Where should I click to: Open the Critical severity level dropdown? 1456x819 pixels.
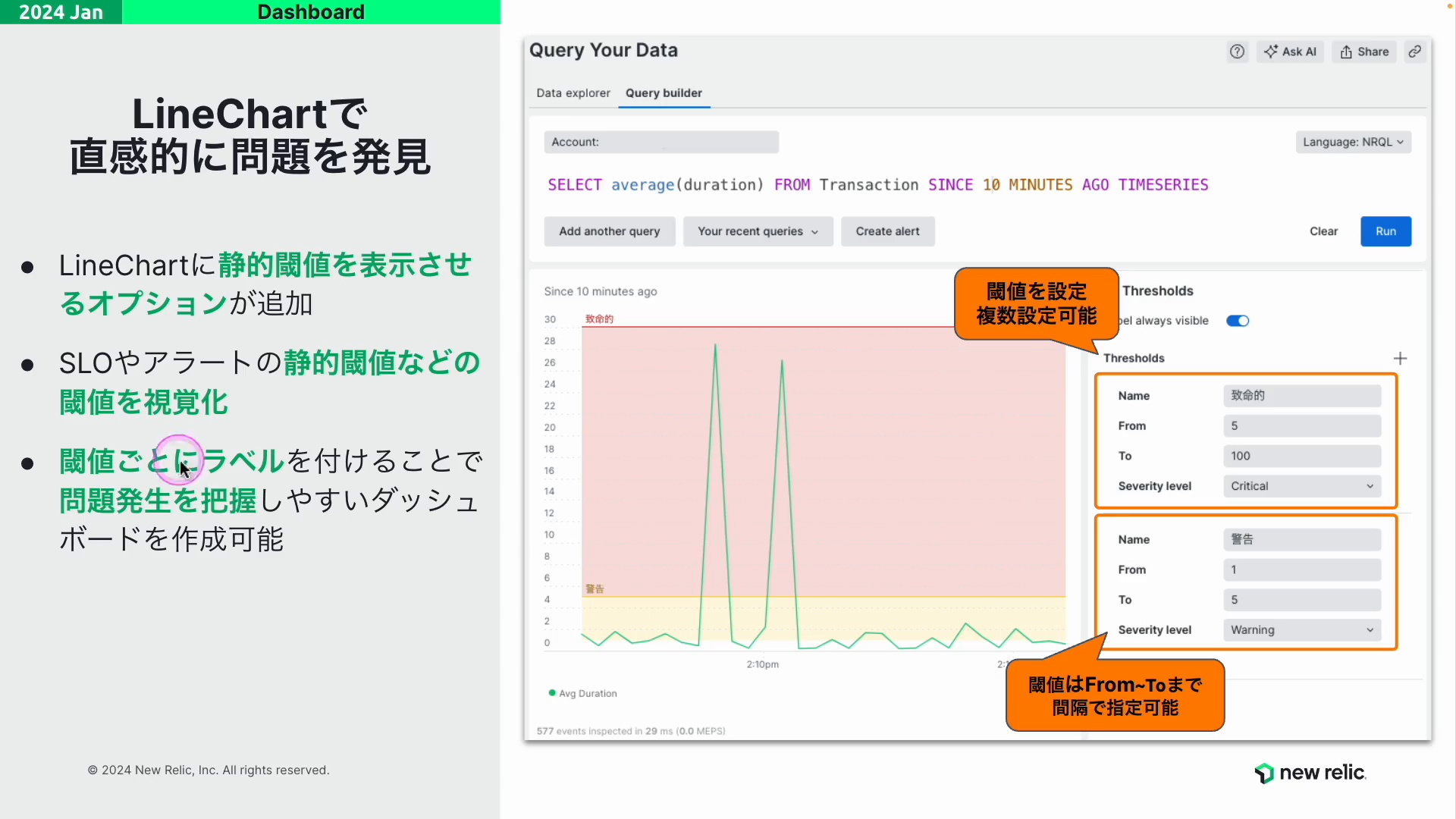click(x=1302, y=486)
